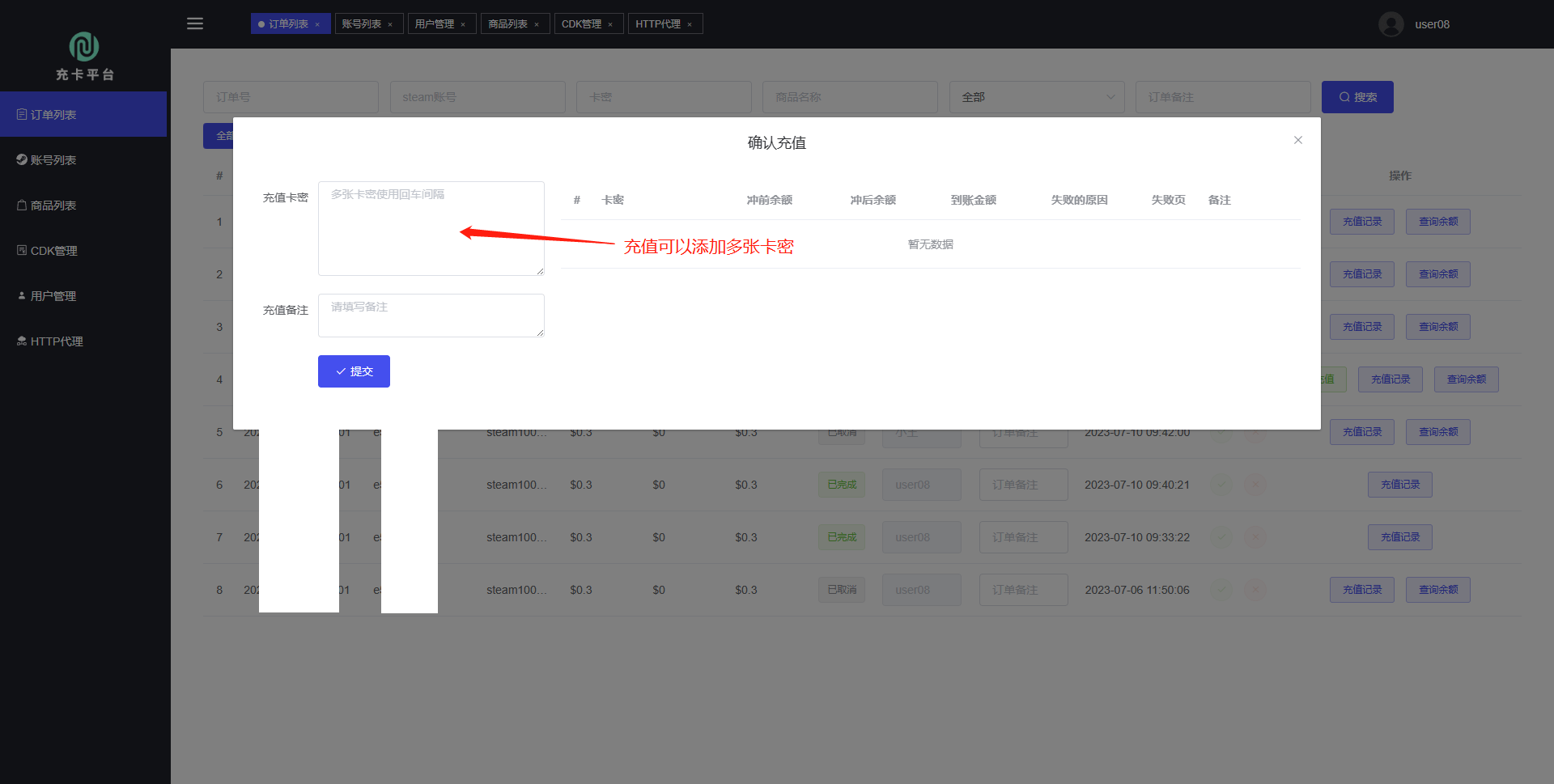Click 订单备注 input in row 7
Screen dimensions: 1554x784
click(x=1024, y=537)
